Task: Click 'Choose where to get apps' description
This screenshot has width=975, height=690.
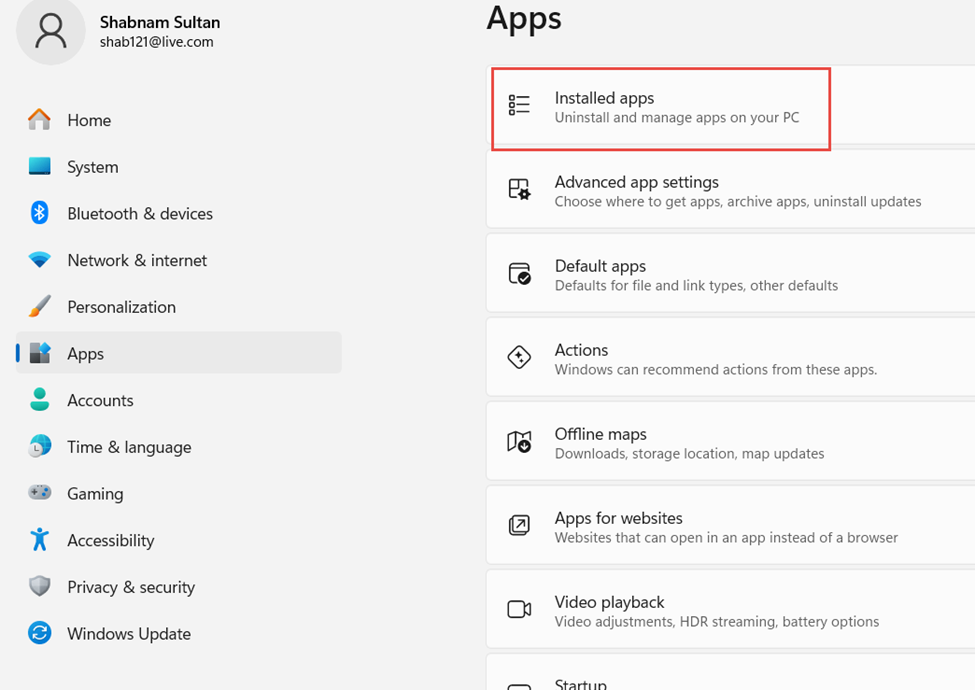Action: coord(738,201)
